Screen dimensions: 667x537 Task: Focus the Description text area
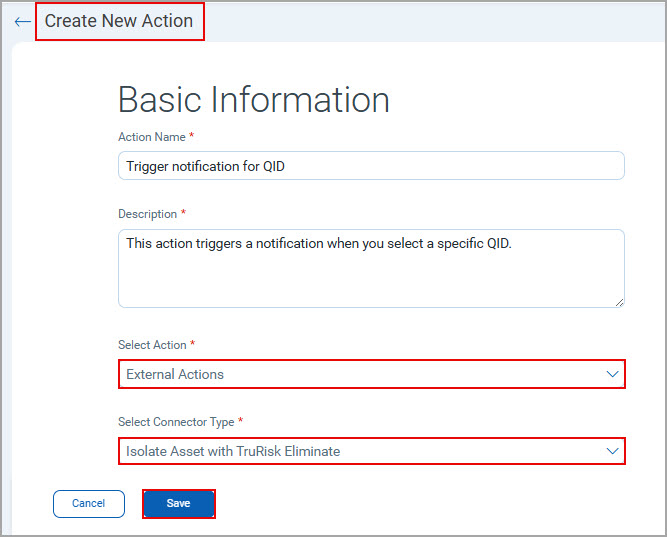click(x=371, y=268)
